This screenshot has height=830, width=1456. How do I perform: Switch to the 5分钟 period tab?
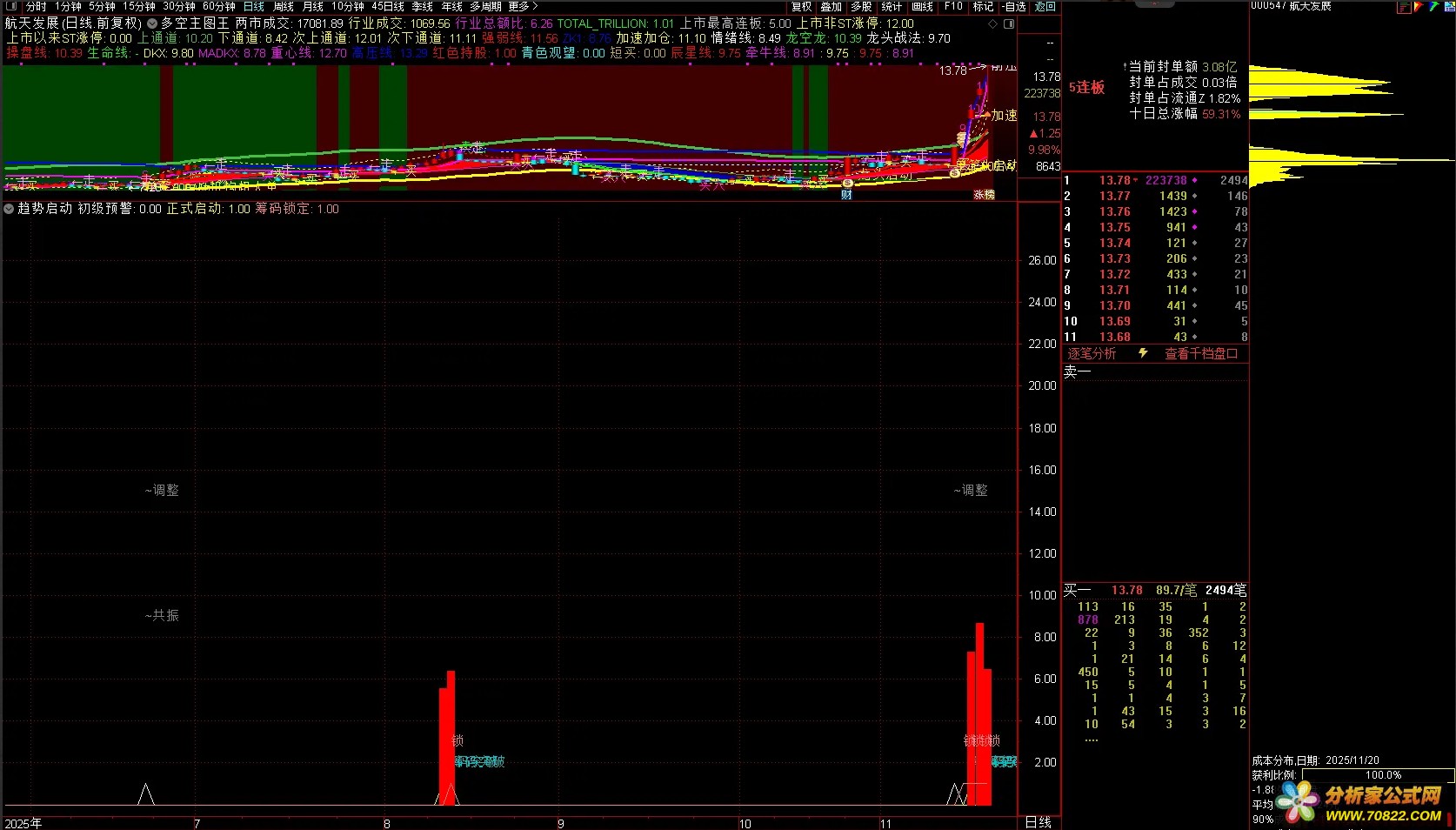click(102, 6)
